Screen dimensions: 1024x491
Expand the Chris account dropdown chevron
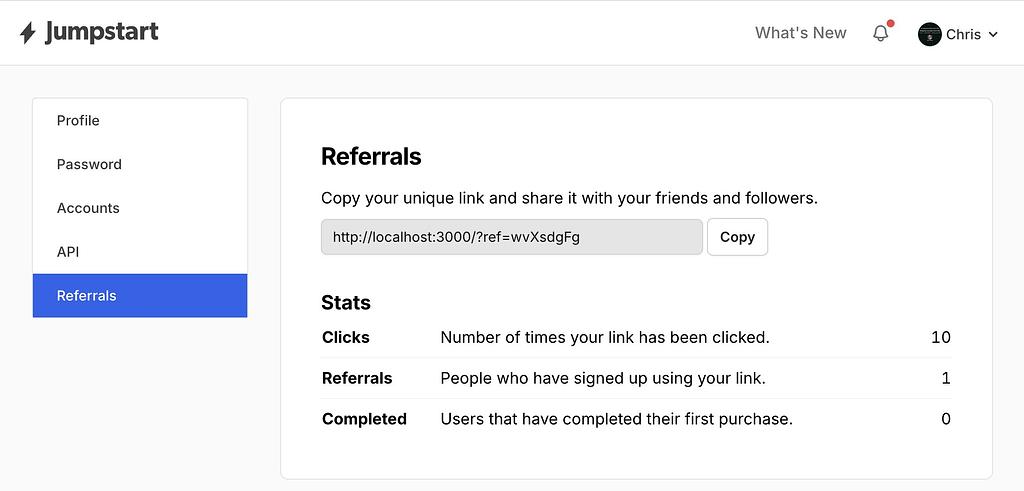993,35
